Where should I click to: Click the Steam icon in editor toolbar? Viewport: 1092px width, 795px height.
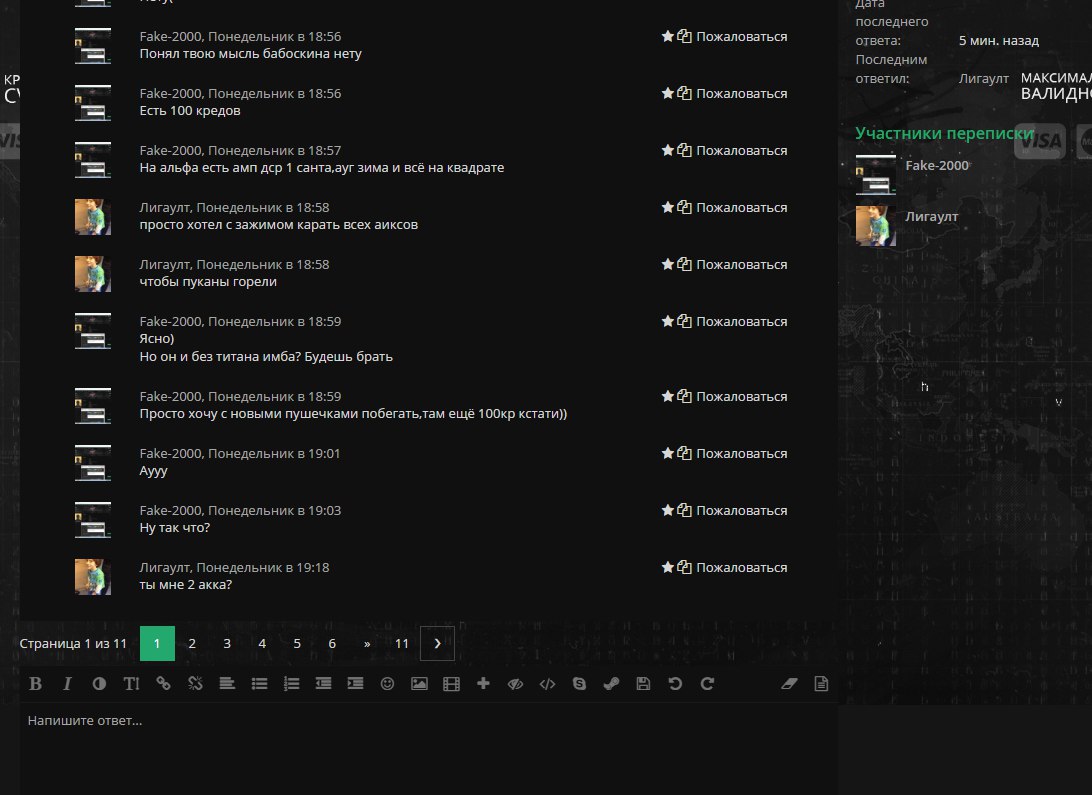click(x=611, y=684)
